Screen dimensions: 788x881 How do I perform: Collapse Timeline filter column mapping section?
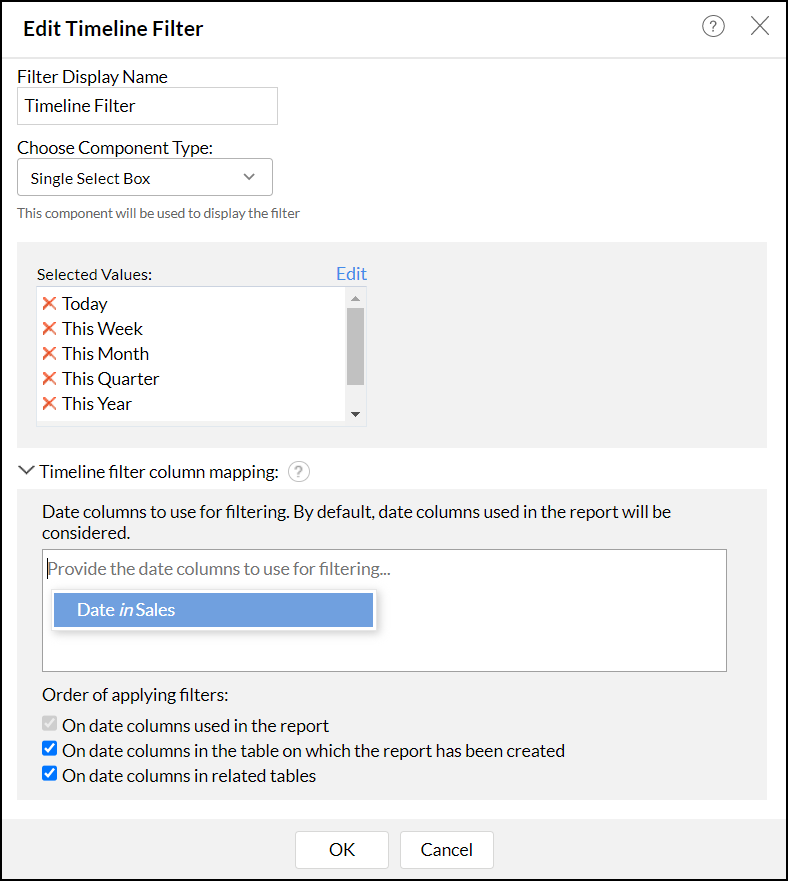(26, 471)
